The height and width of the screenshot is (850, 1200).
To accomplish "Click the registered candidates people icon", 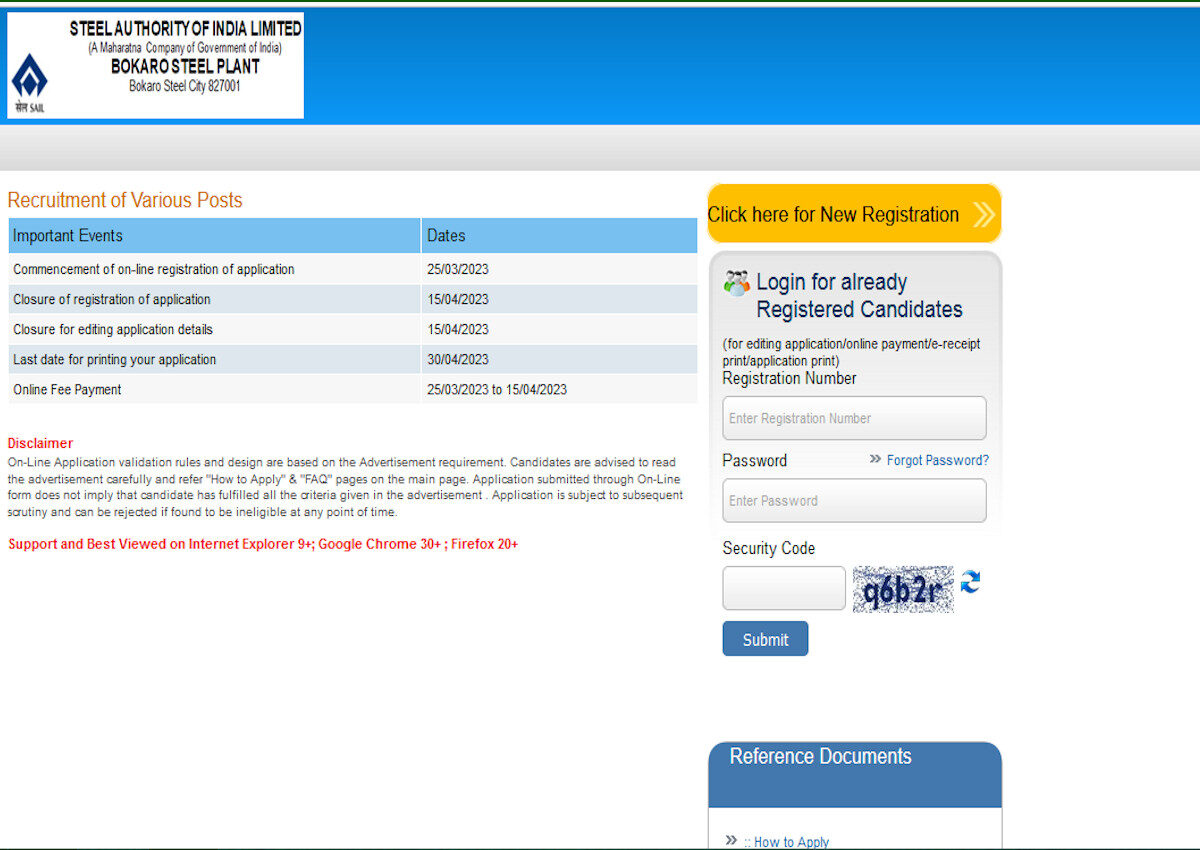I will [736, 283].
